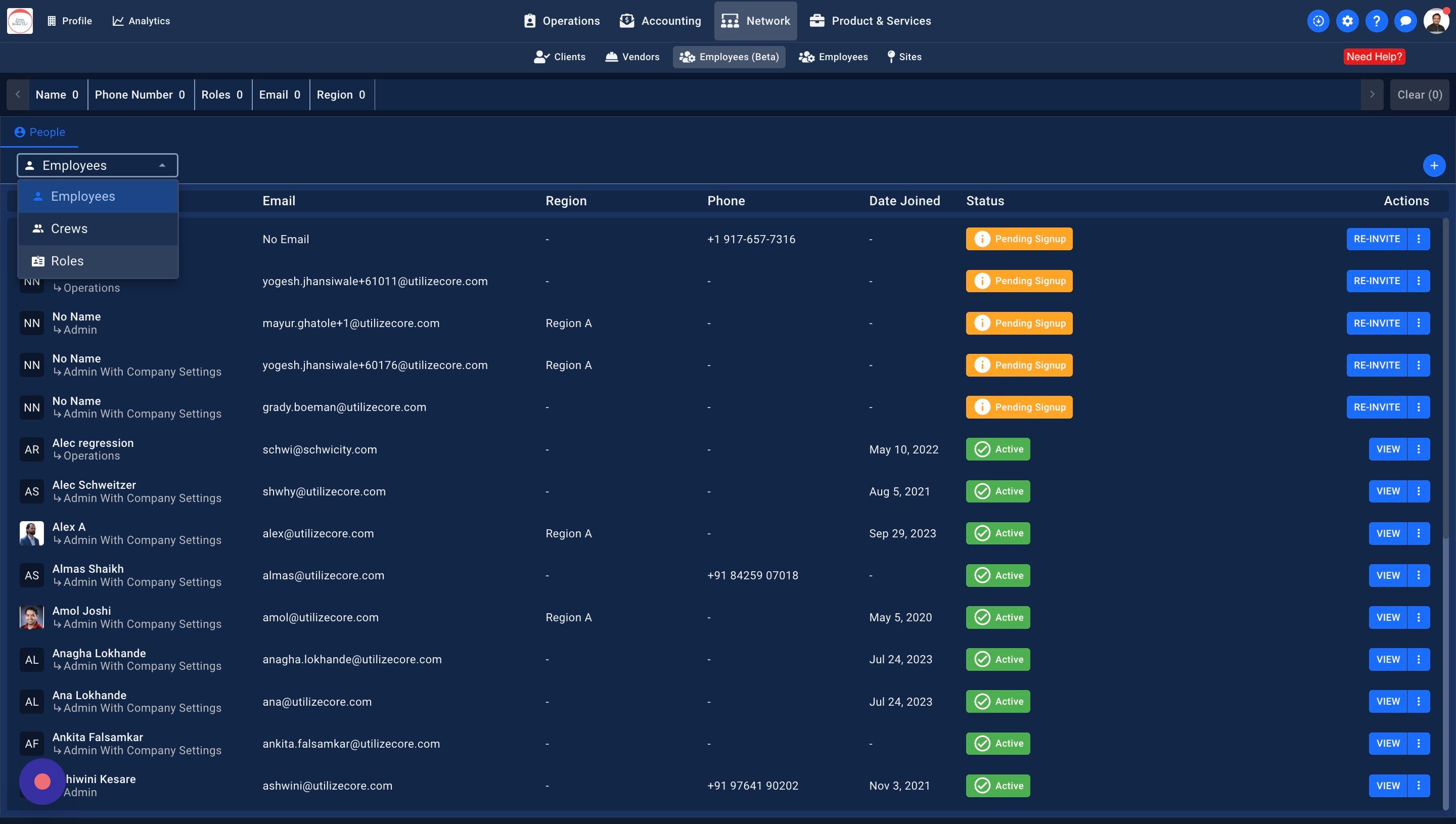Select Crews from the dropdown list
Image resolution: width=1456 pixels, height=824 pixels.
coord(69,228)
